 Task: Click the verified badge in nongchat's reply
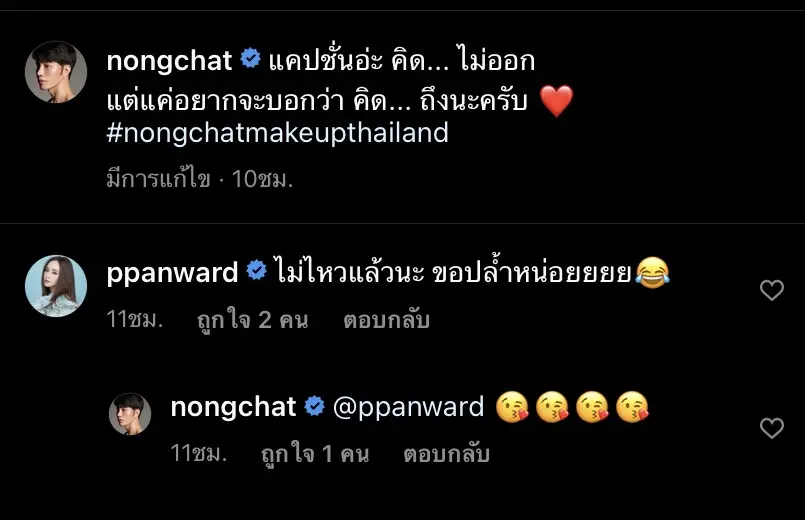click(314, 406)
